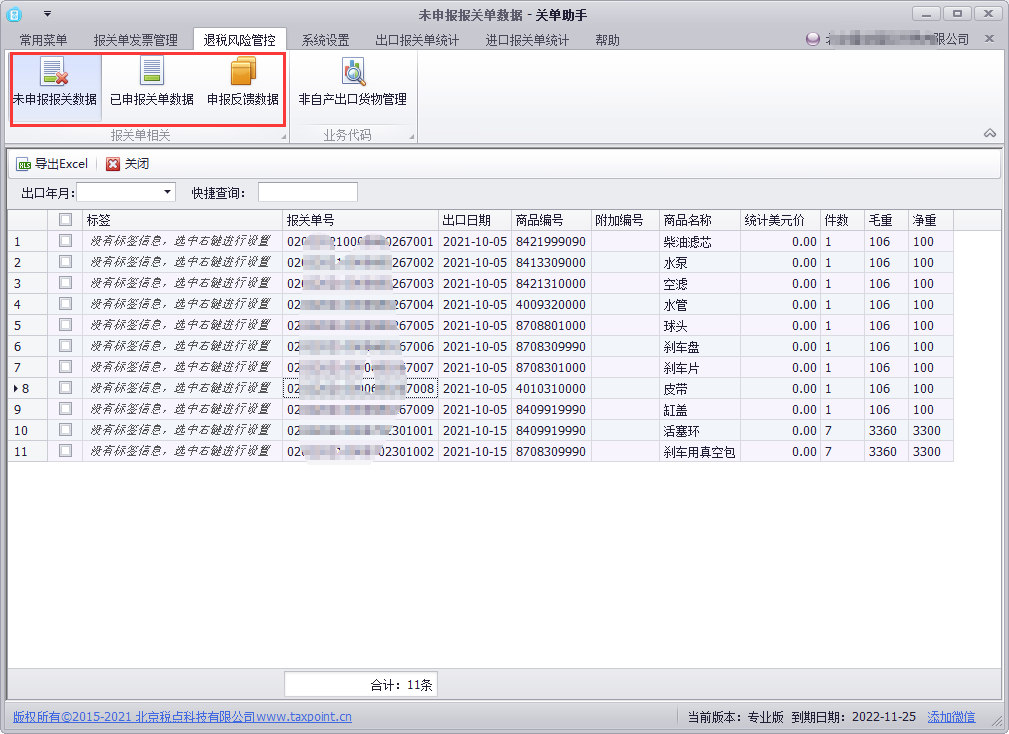The height and width of the screenshot is (734, 1009).
Task: Select product code 4010310000 cell
Action: click(x=551, y=389)
